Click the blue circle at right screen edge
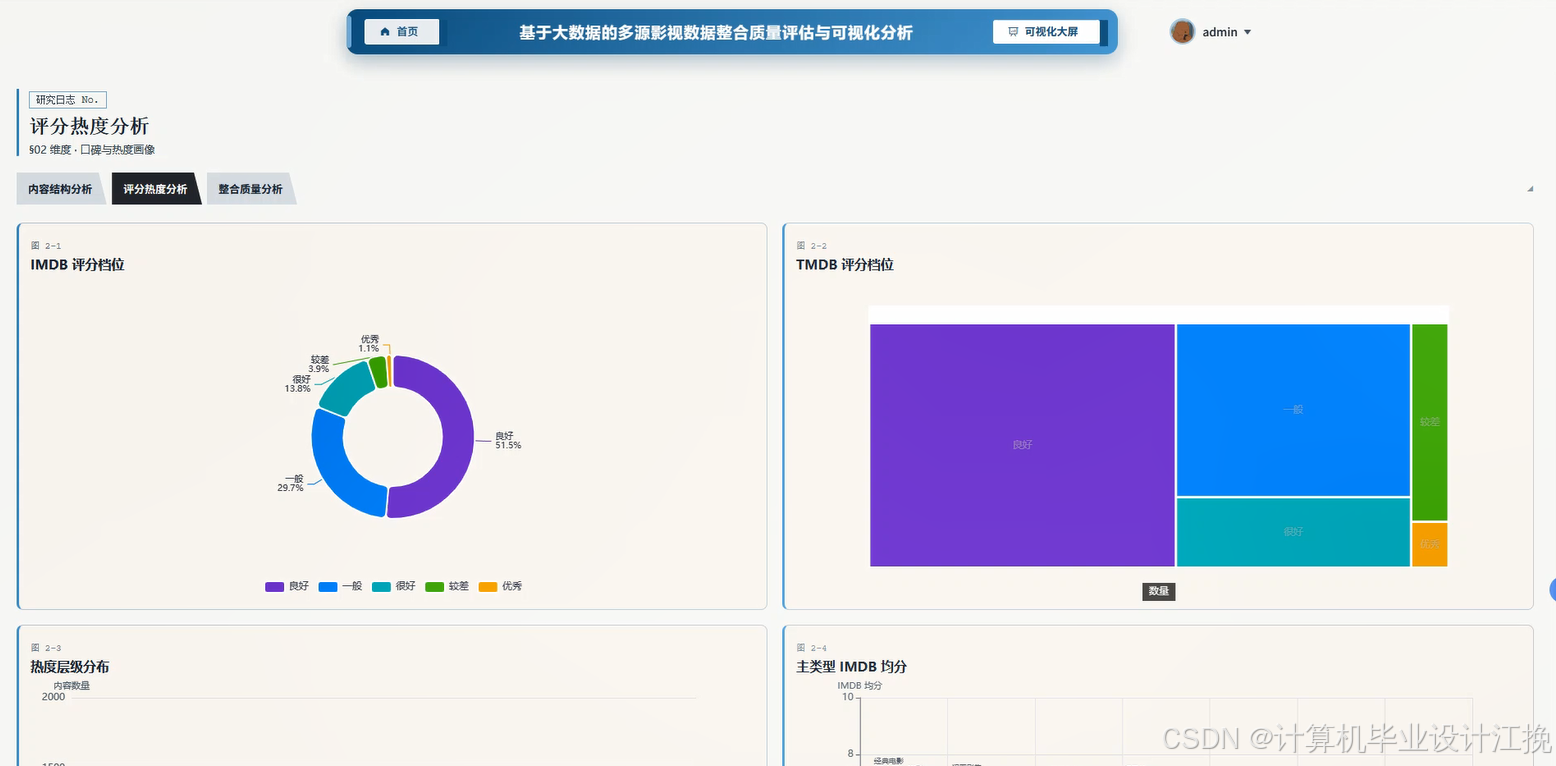This screenshot has width=1556, height=766. [1552, 590]
